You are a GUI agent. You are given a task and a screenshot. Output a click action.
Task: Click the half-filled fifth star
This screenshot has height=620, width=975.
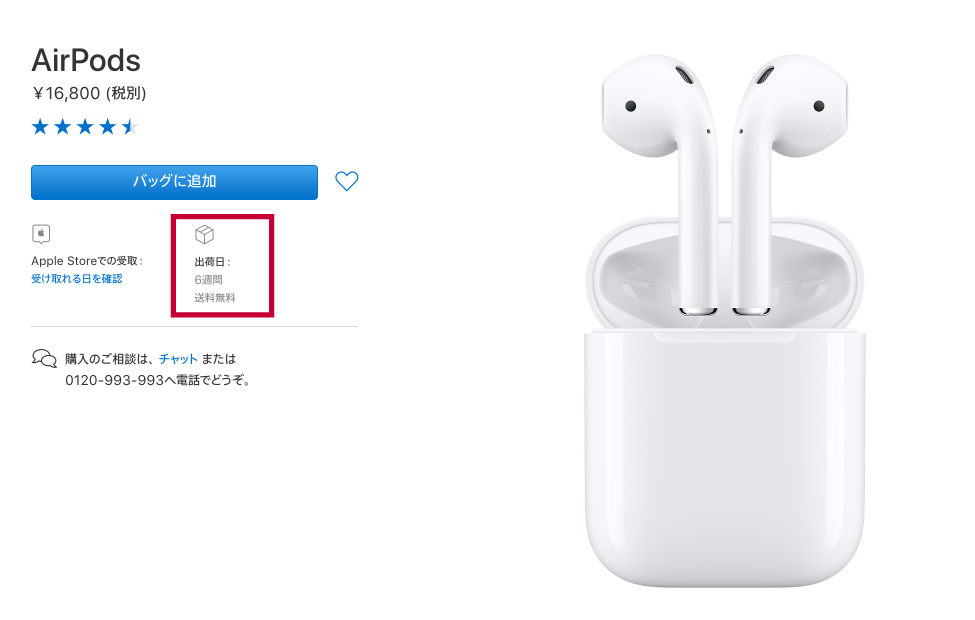pos(130,127)
